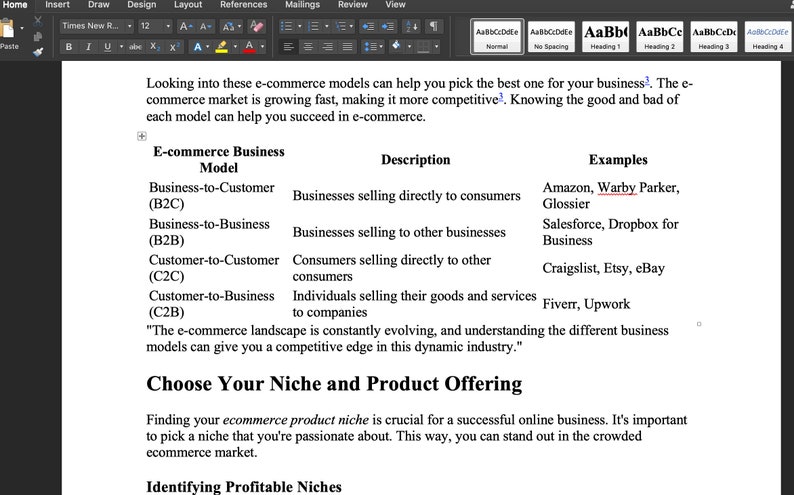Toggle italic formatting
The image size is (794, 495).
(88, 47)
